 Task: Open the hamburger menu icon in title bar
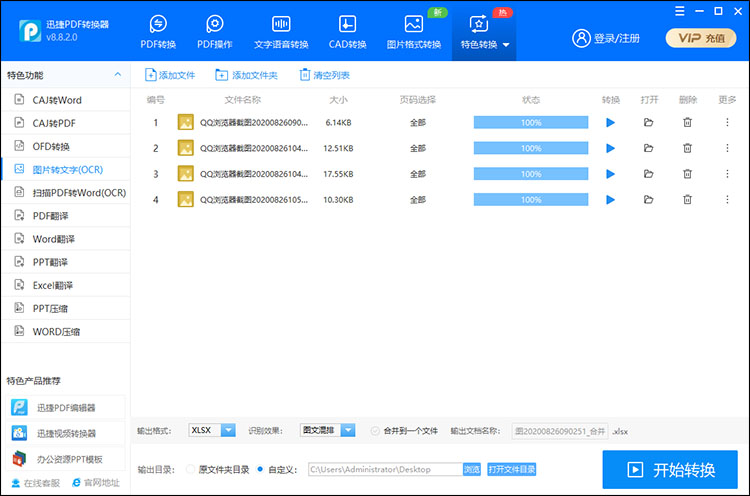(679, 11)
